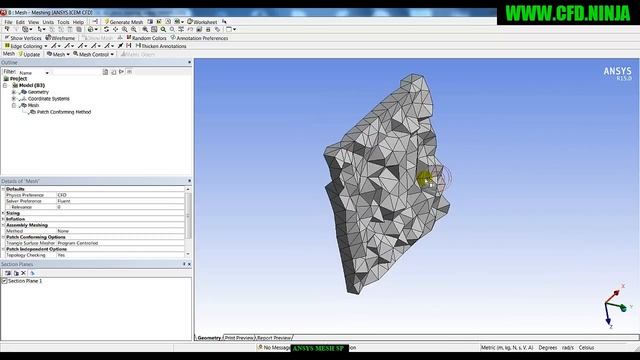Image resolution: width=640 pixels, height=360 pixels.
Task: Select the Zoom tool
Action: 124,29
